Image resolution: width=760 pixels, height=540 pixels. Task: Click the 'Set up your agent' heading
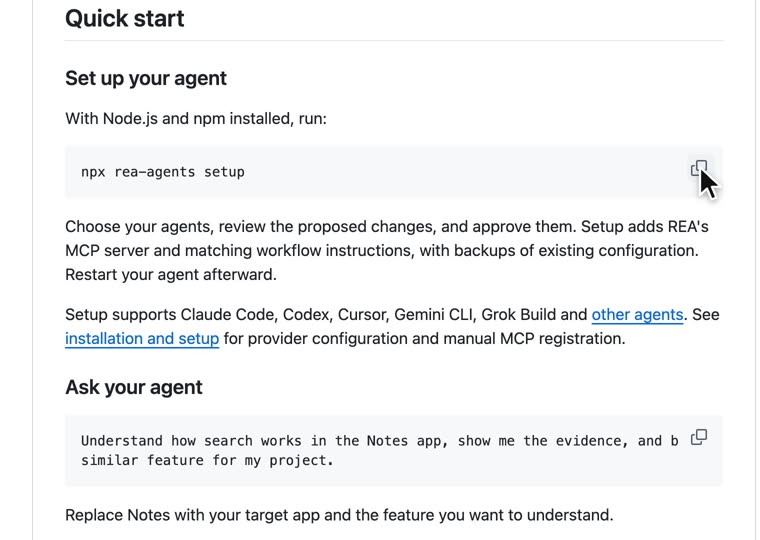146,78
